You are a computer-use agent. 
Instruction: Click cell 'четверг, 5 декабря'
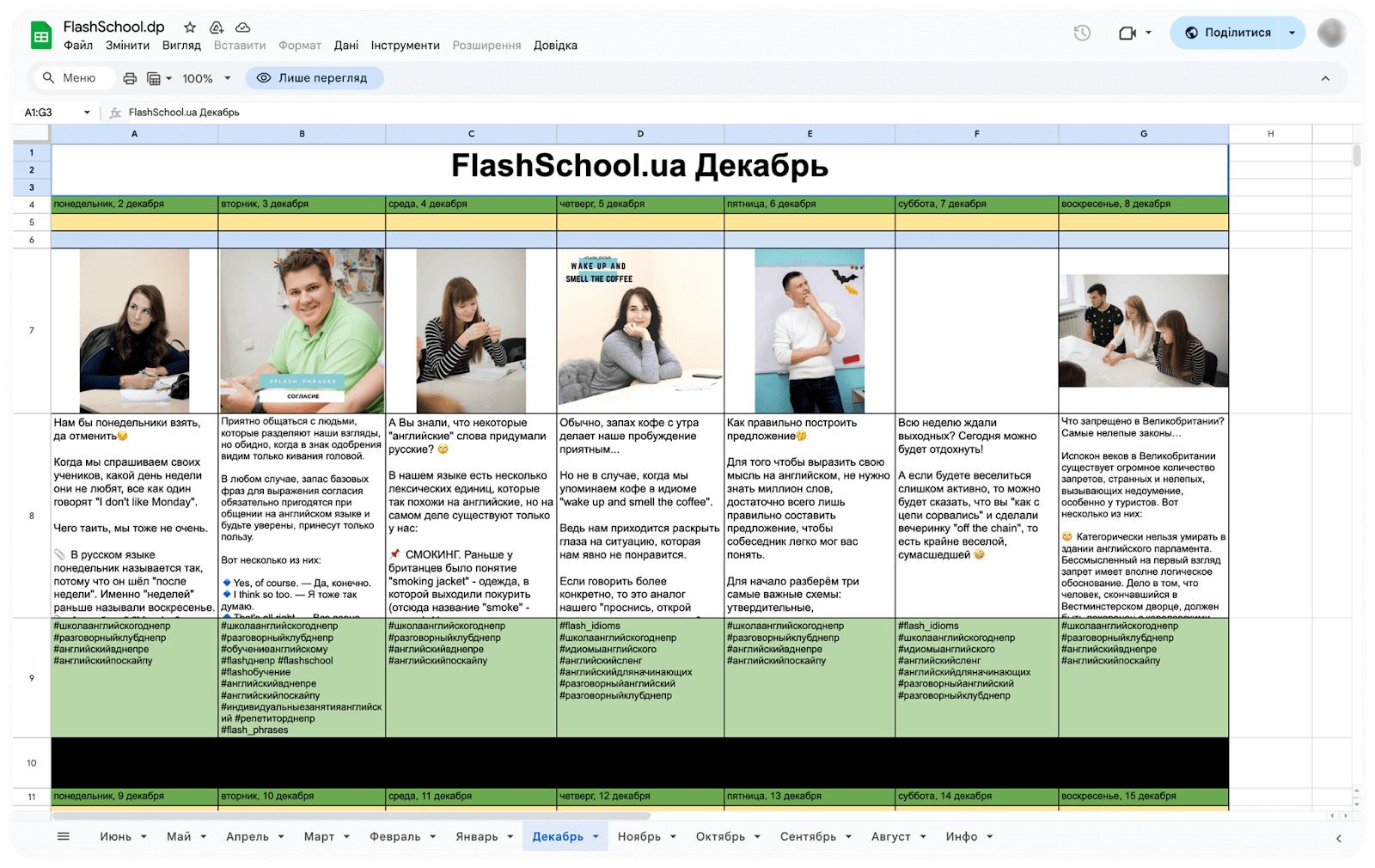tap(640, 205)
